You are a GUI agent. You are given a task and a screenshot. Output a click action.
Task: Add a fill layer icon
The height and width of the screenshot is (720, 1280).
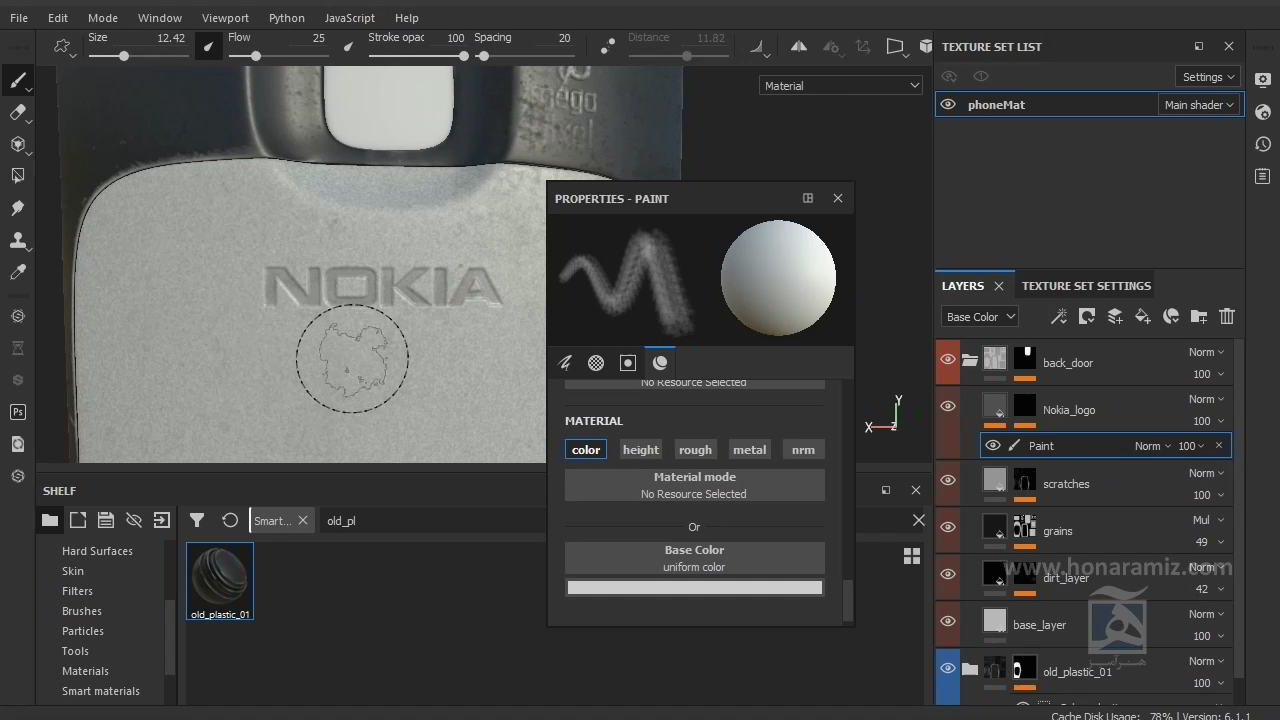pos(1143,316)
